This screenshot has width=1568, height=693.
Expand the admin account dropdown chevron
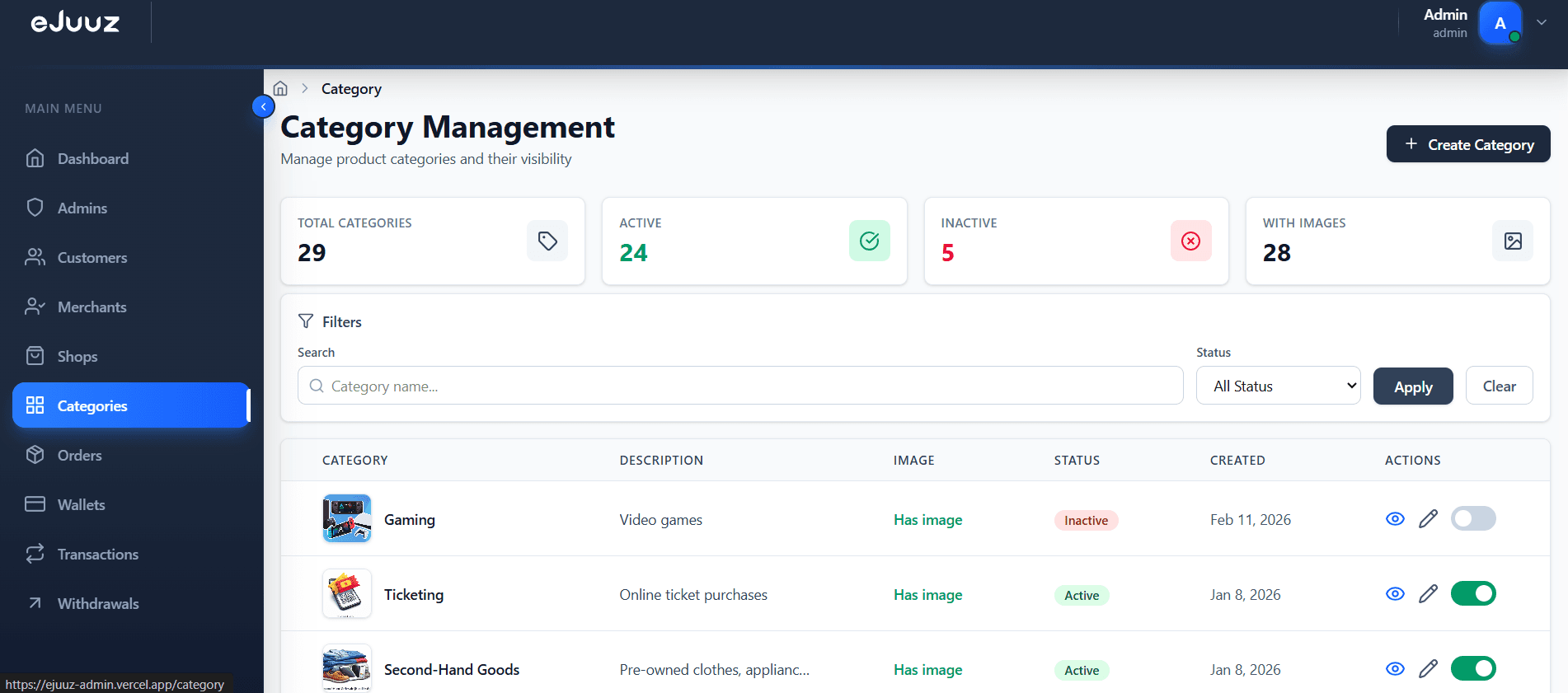click(1542, 22)
